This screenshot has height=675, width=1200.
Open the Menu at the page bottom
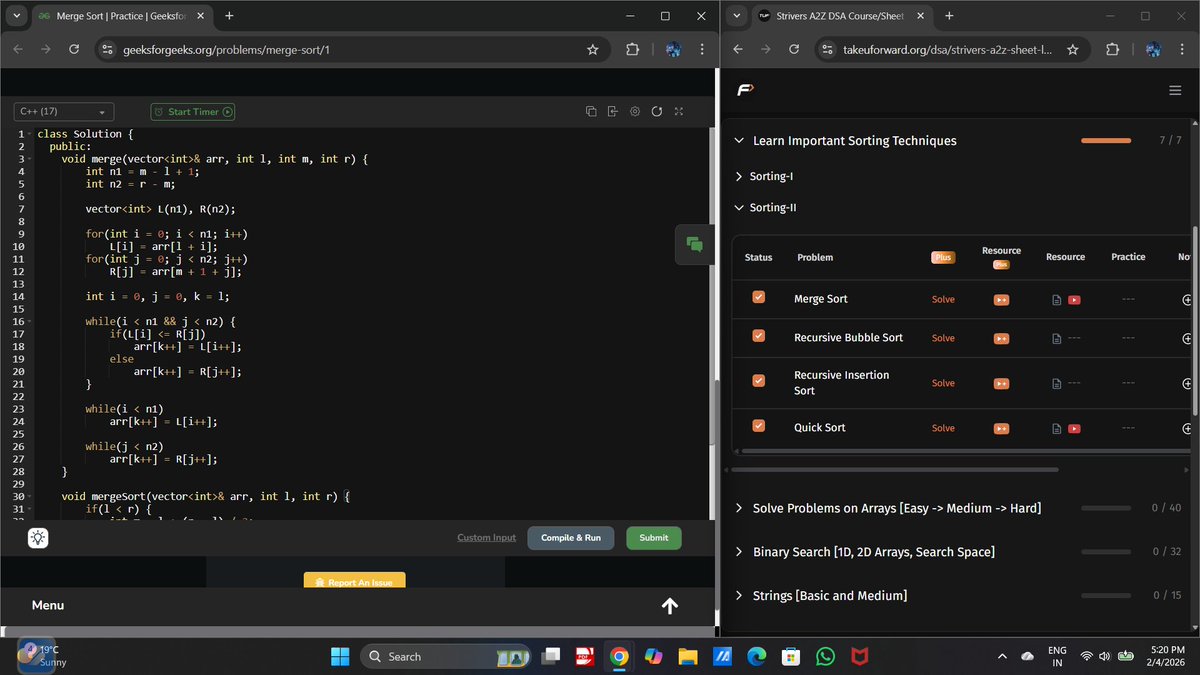tap(48, 605)
